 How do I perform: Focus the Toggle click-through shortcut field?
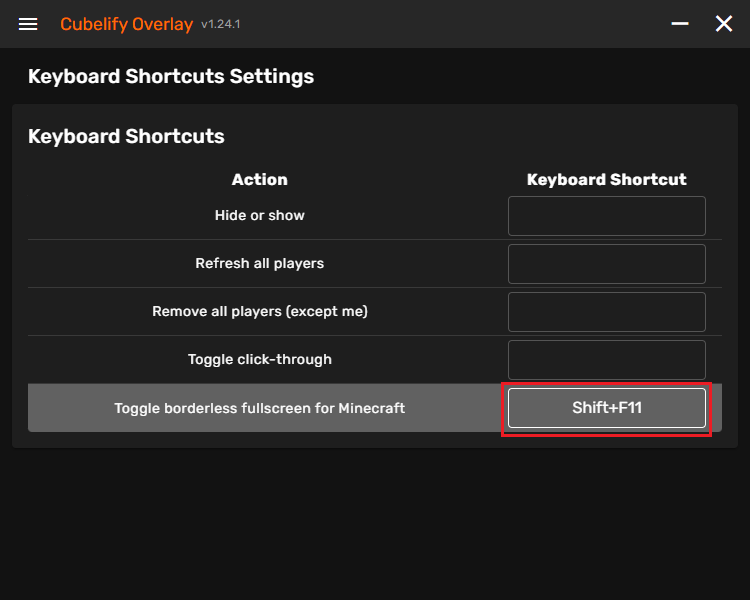(606, 360)
